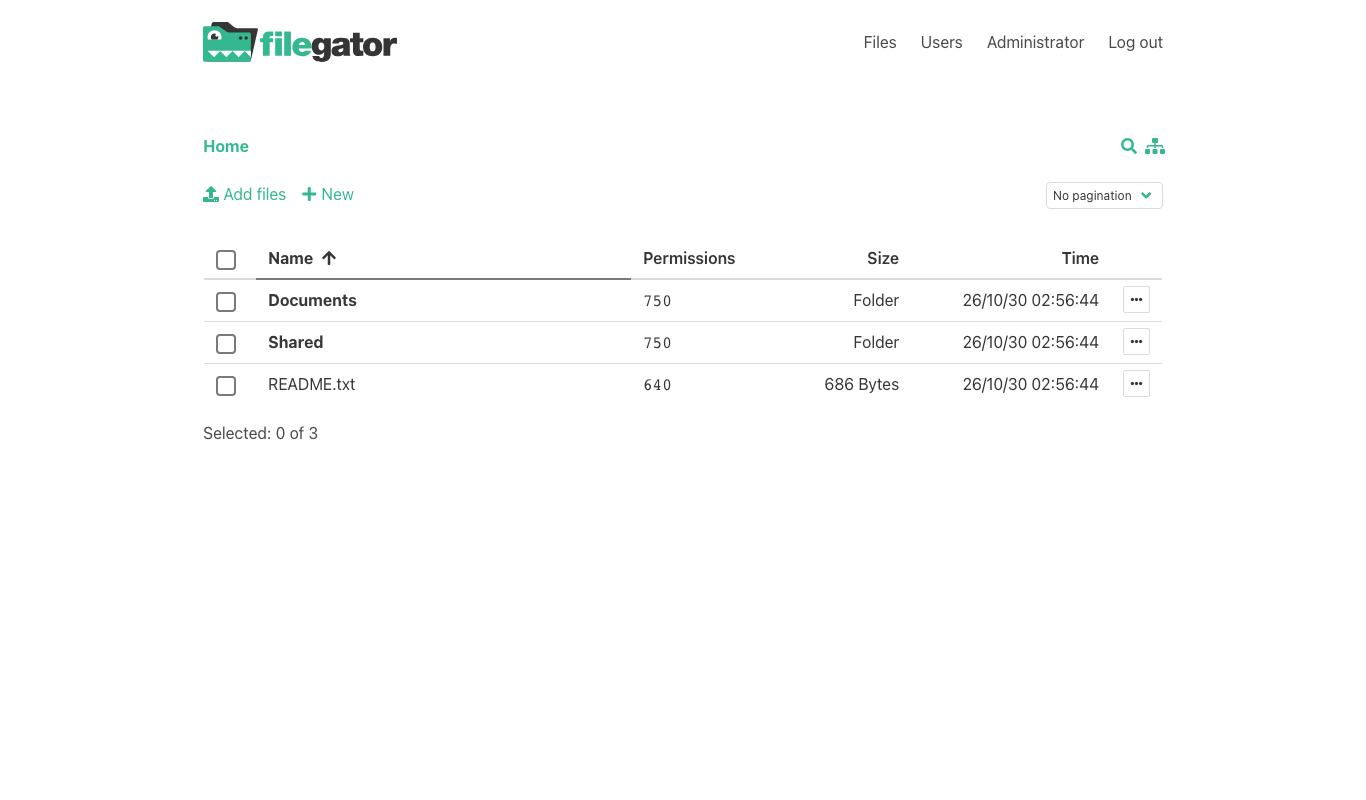
Task: Expand the No pagination dropdown
Action: tap(1104, 196)
